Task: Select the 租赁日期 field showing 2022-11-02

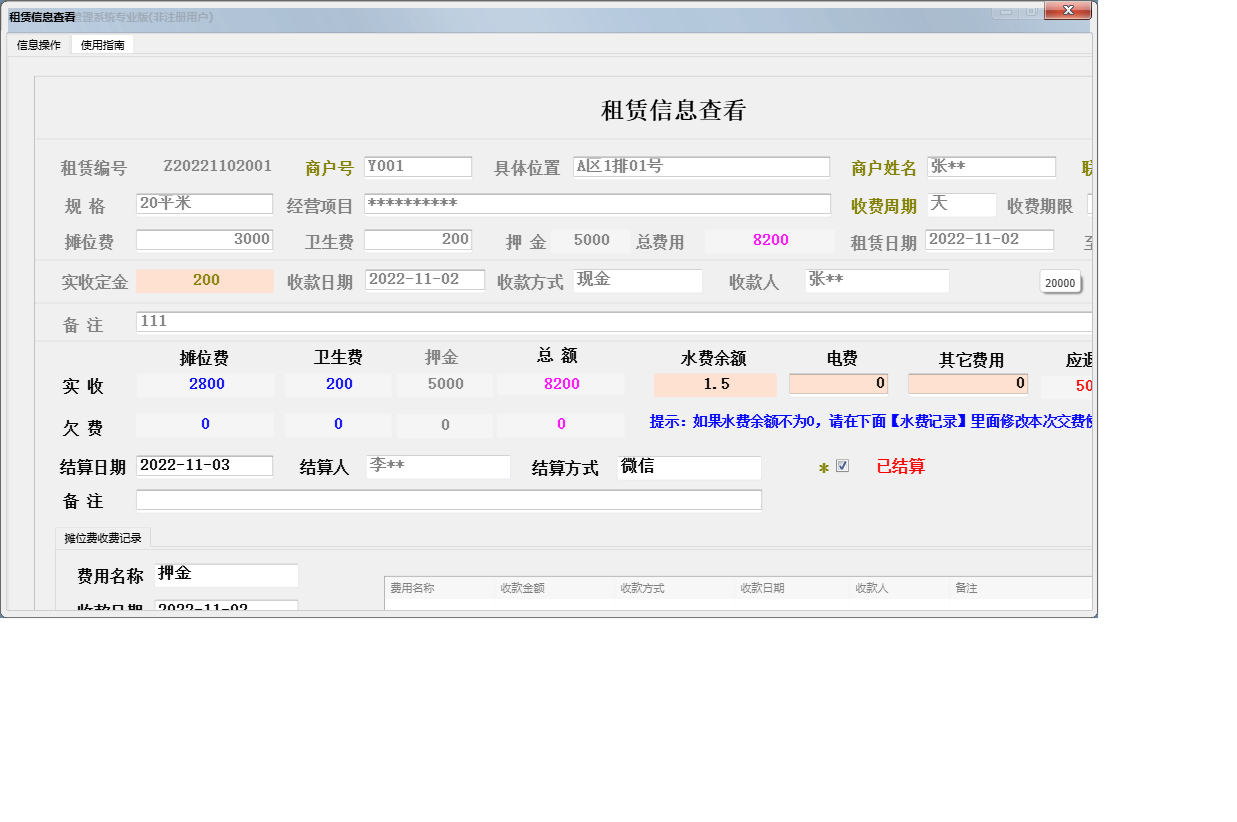Action: (x=989, y=240)
